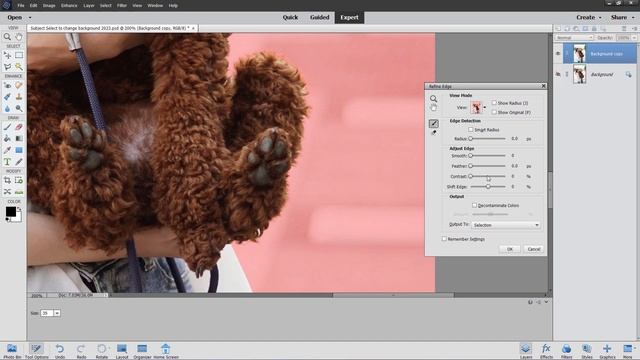Click the Refine Edge dialog hand tool
This screenshot has width=640, height=360.
coord(433,108)
